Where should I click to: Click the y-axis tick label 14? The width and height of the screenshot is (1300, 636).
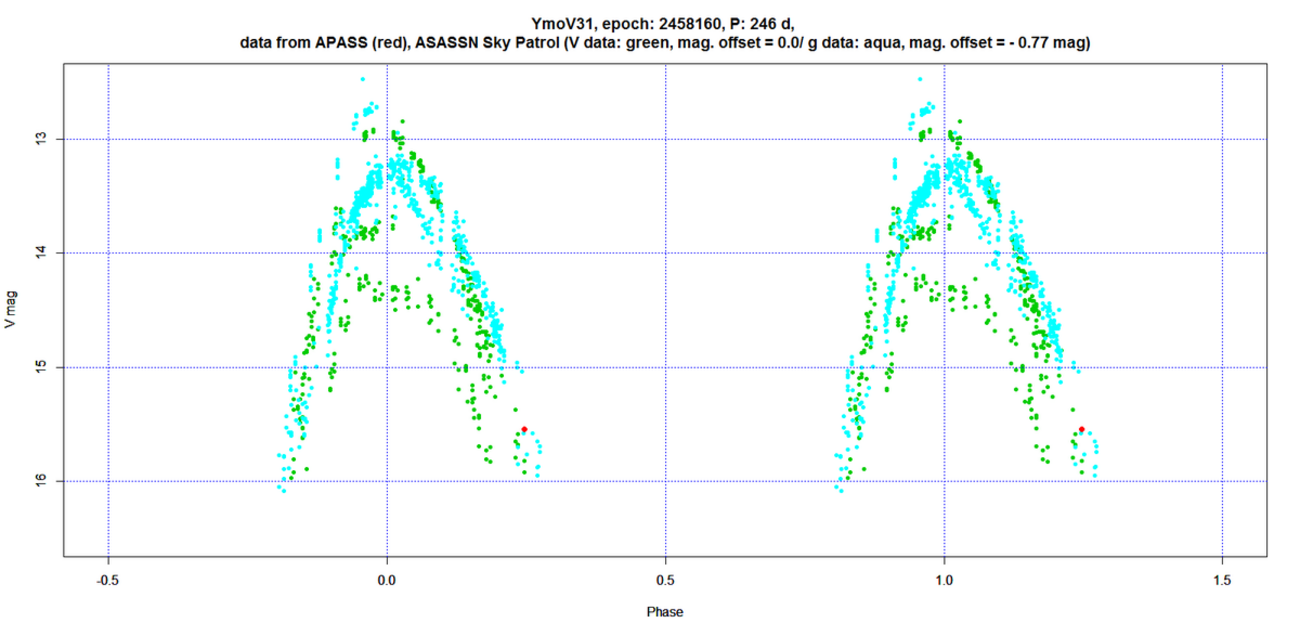(x=41, y=253)
